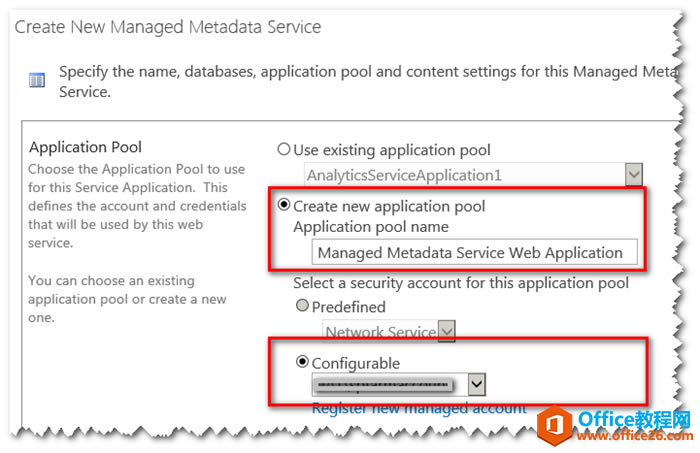Image resolution: width=700 pixels, height=453 pixels.
Task: Click the AnalyticsServiceApplication1 text in the combo box
Action: [x=402, y=176]
